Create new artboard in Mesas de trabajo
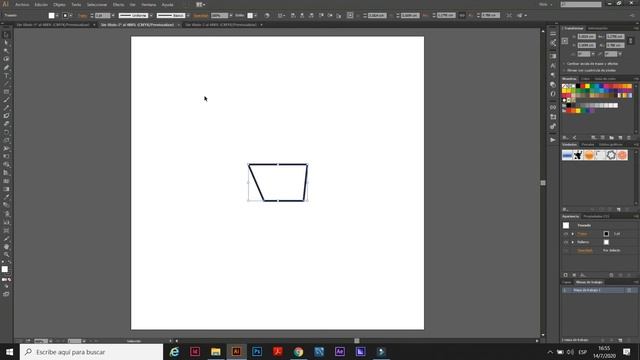 pos(620,340)
